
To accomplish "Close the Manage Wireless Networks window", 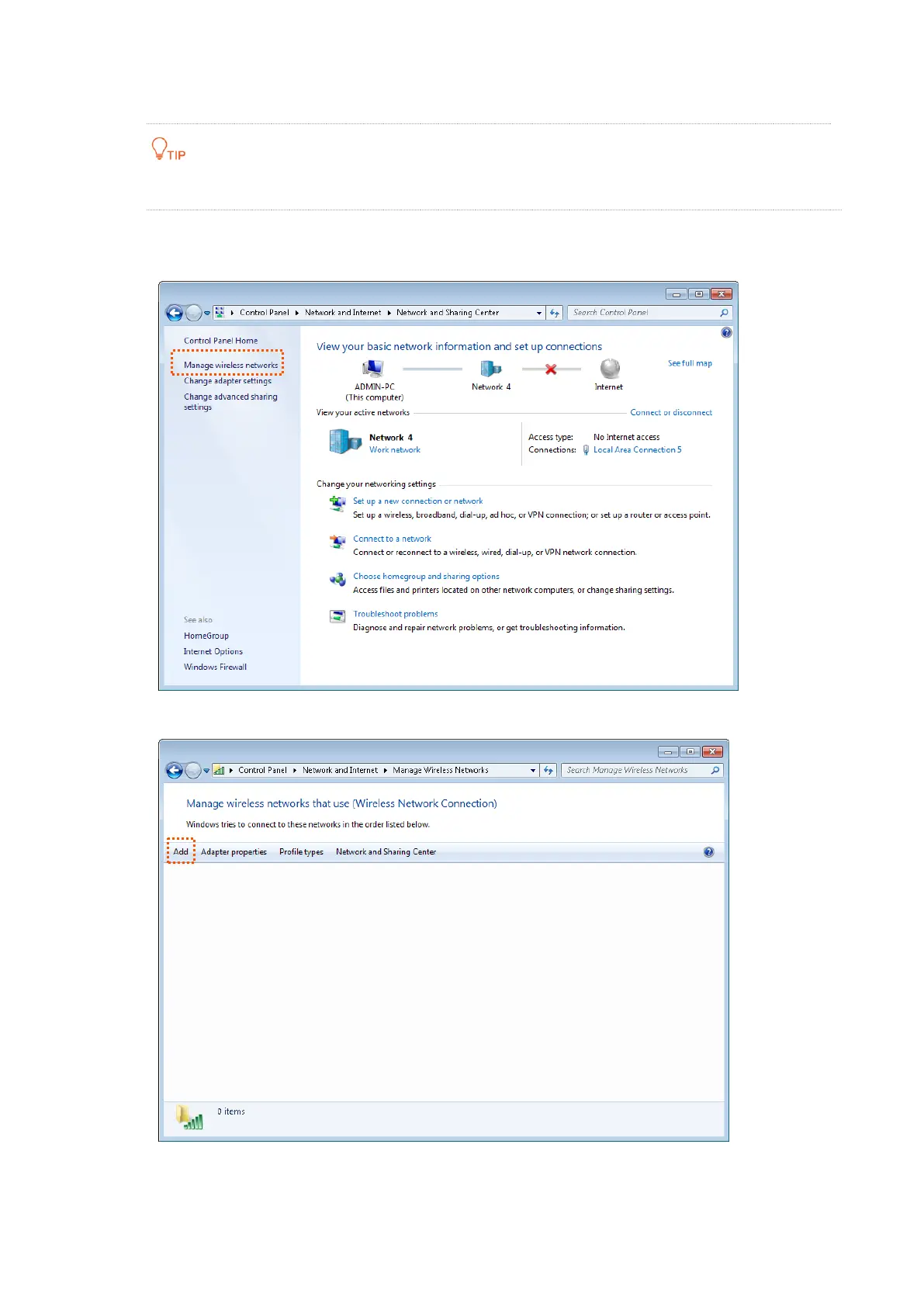I will coord(712,751).
